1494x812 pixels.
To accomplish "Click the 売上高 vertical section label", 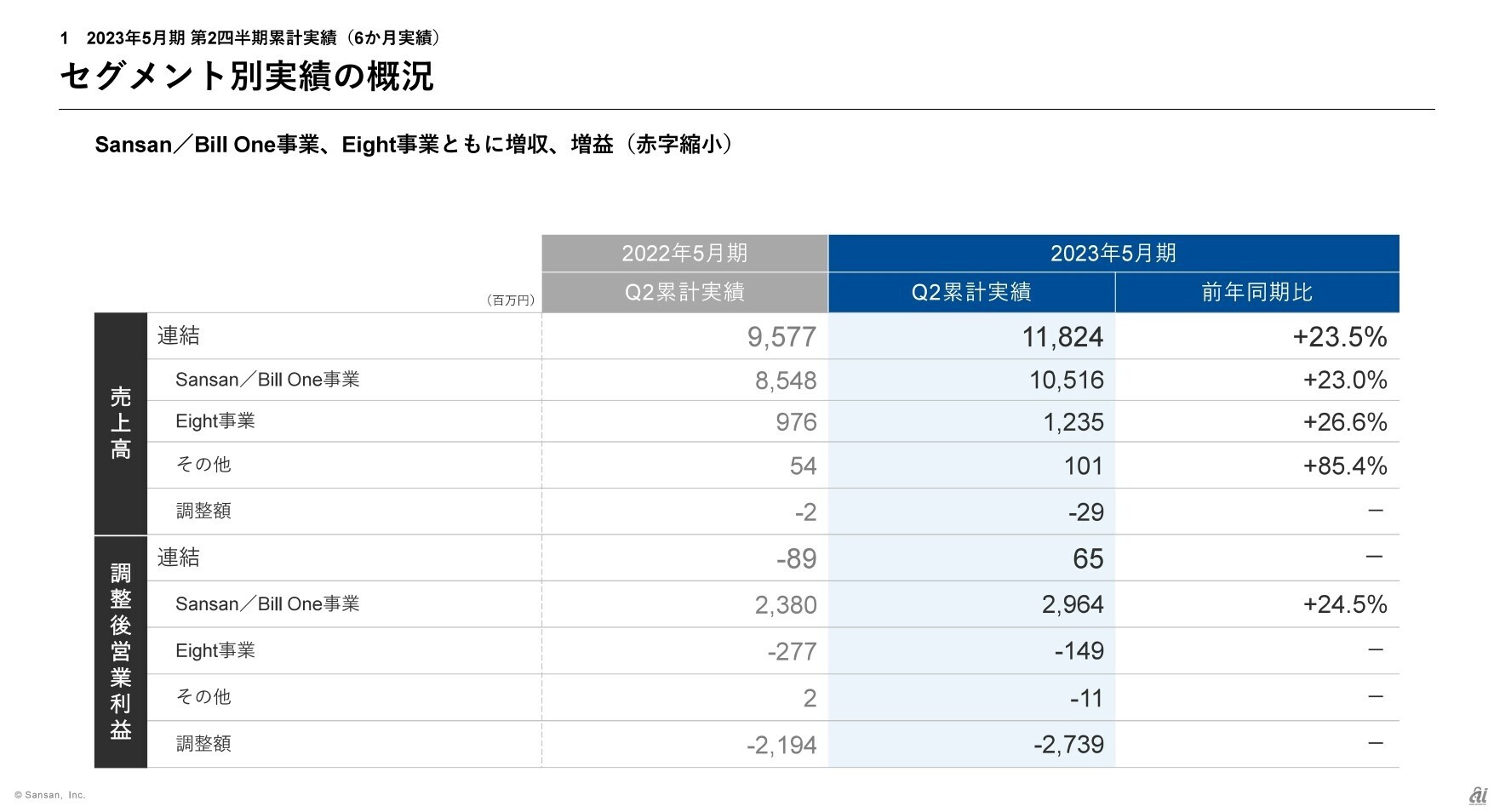I will click(x=121, y=423).
